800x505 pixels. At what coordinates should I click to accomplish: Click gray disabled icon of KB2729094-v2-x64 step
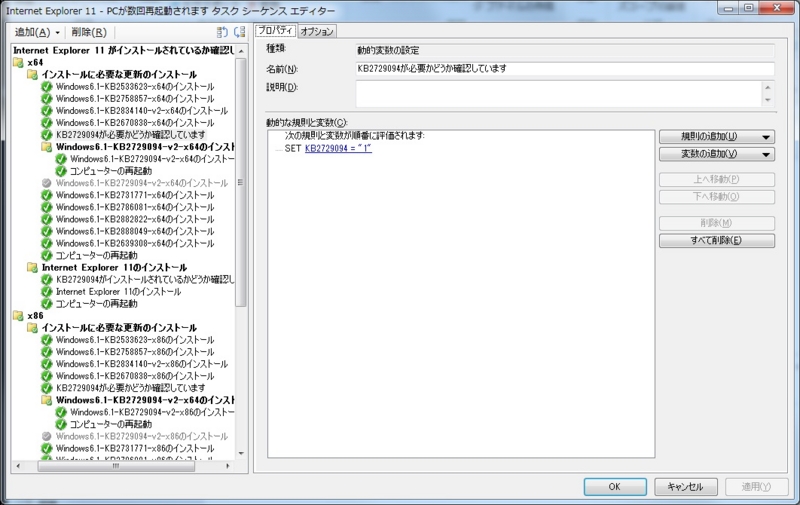click(47, 183)
